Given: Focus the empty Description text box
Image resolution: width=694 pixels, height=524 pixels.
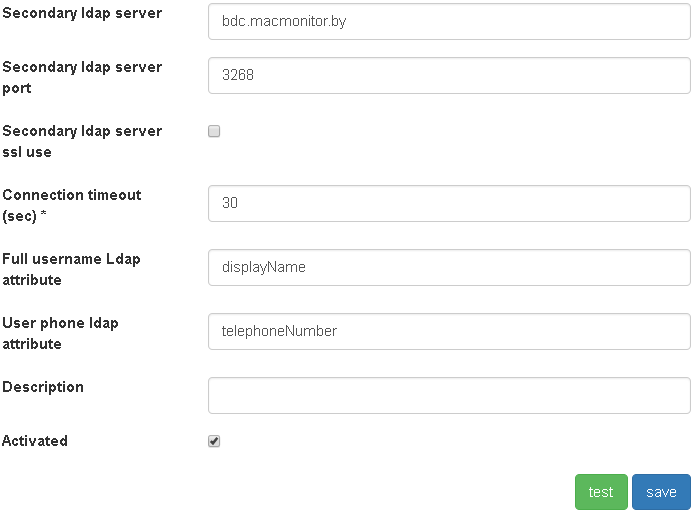Looking at the screenshot, I should point(449,395).
